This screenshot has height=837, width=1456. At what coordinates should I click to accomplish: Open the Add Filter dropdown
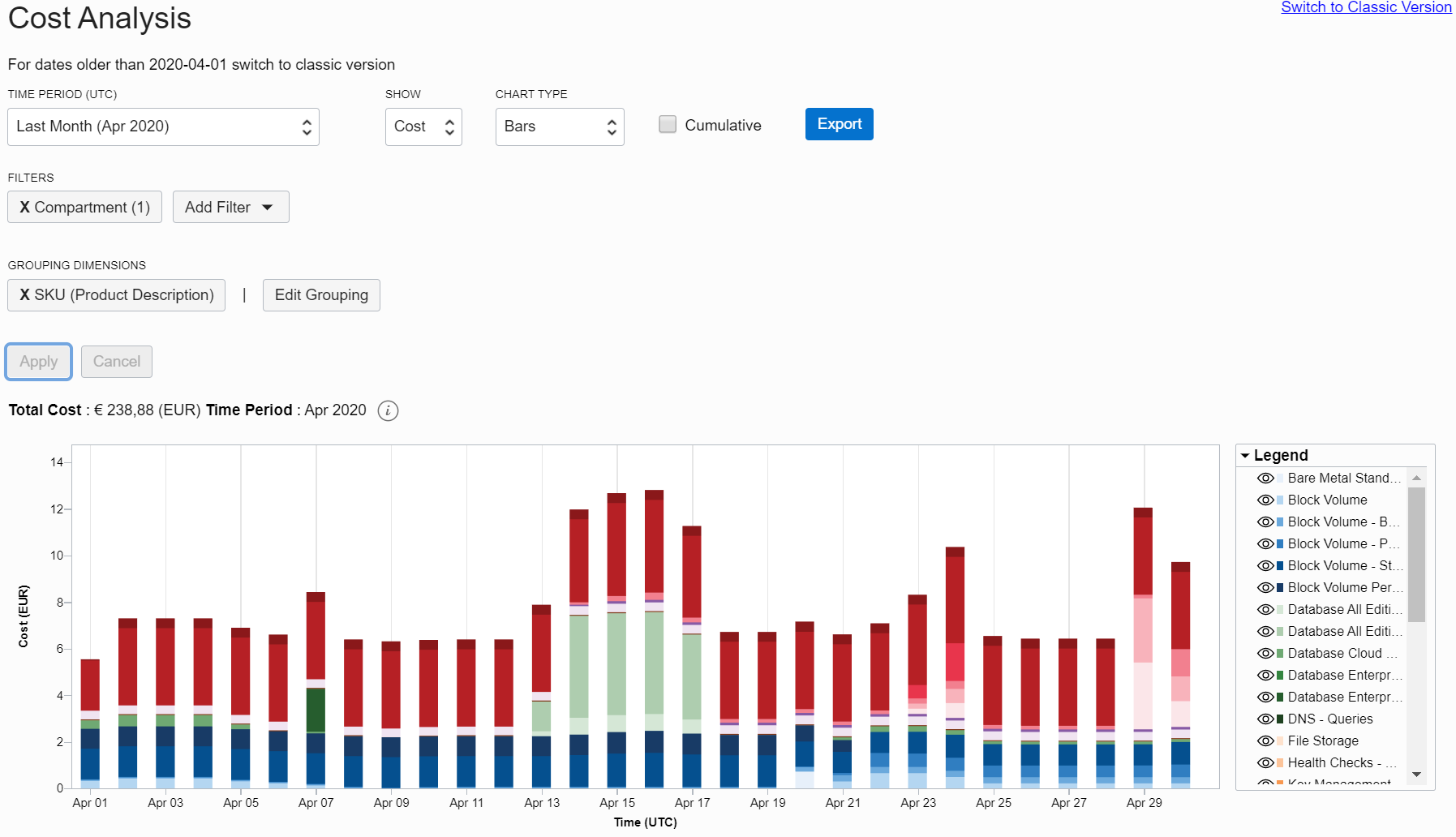pyautogui.click(x=230, y=207)
